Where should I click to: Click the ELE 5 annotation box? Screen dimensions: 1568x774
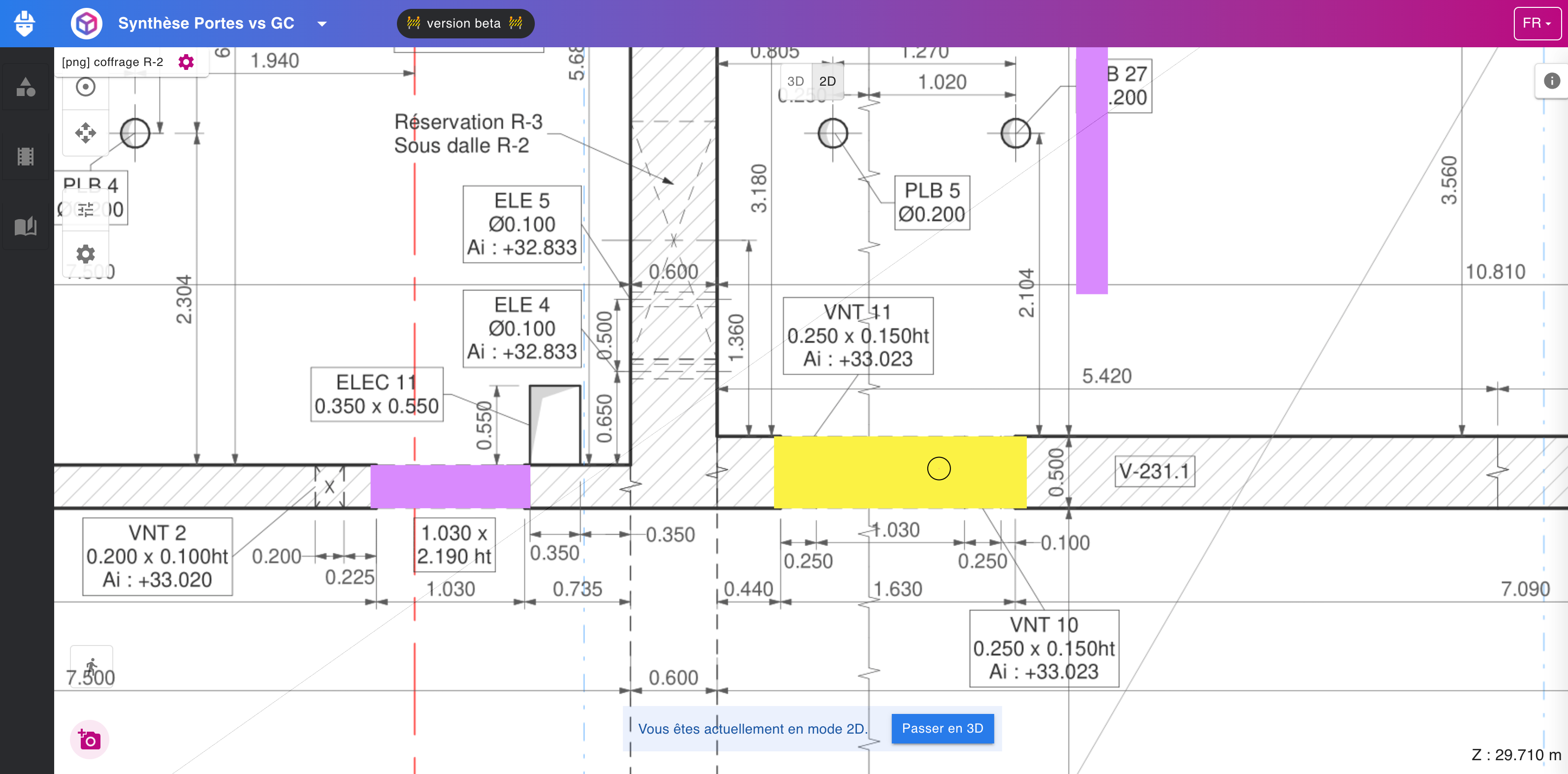point(522,224)
